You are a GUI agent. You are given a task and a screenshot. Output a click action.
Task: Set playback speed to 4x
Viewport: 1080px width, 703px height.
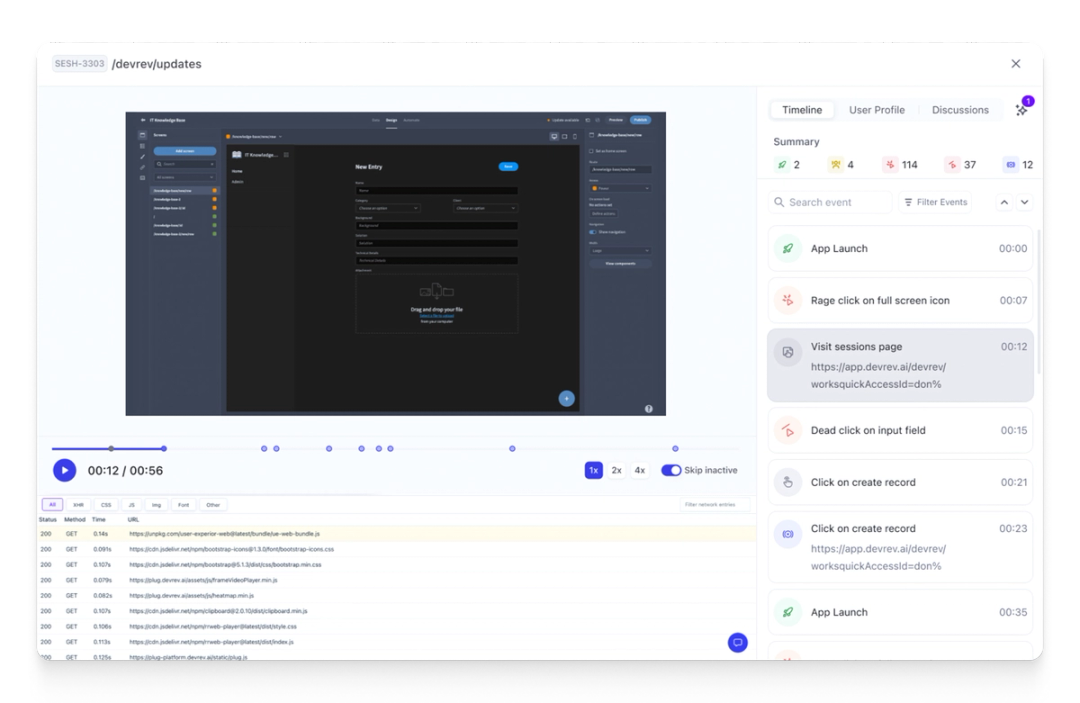coord(640,470)
